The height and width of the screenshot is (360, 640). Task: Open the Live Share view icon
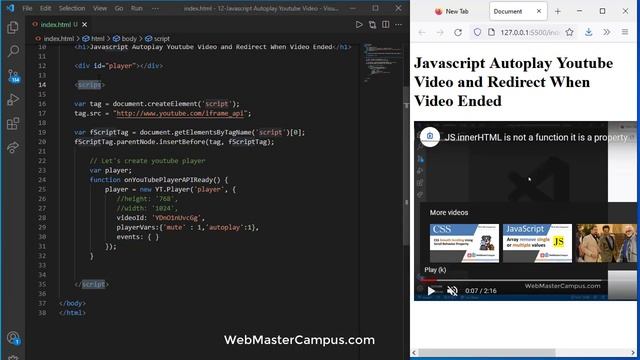tap(13, 147)
